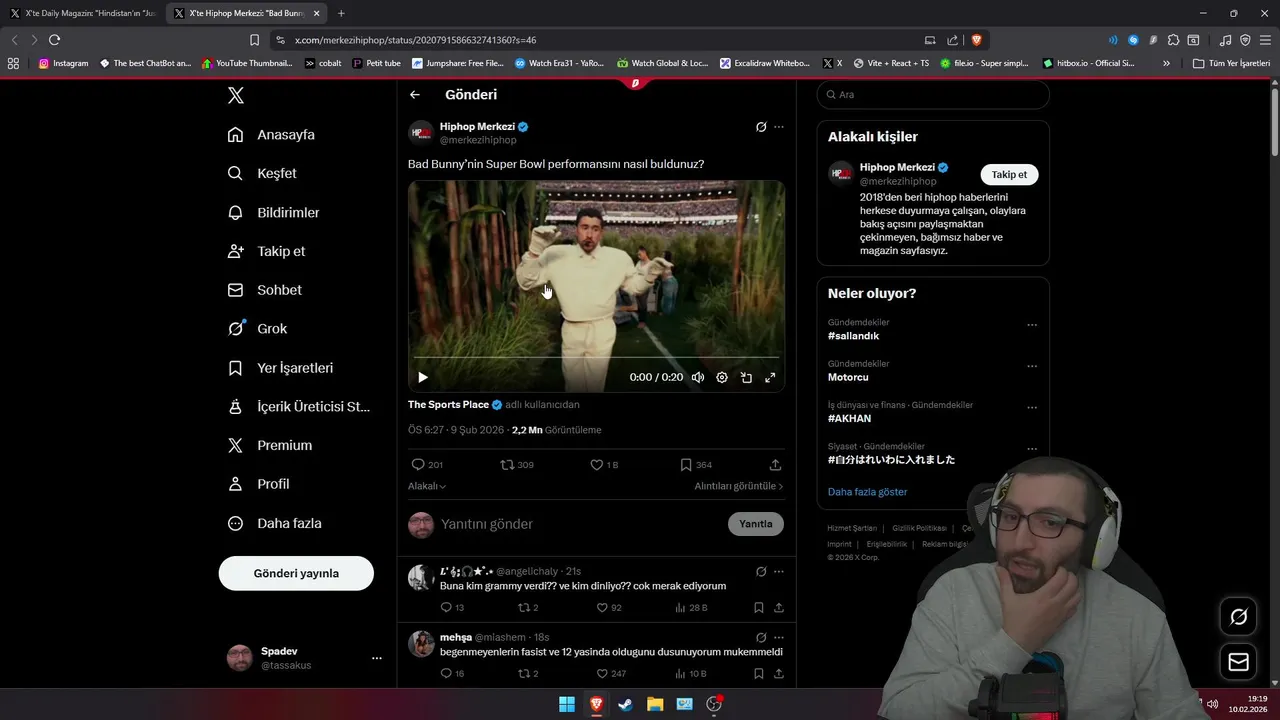The width and height of the screenshot is (1280, 720).
Task: Open a new browser tab
Action: 341,13
